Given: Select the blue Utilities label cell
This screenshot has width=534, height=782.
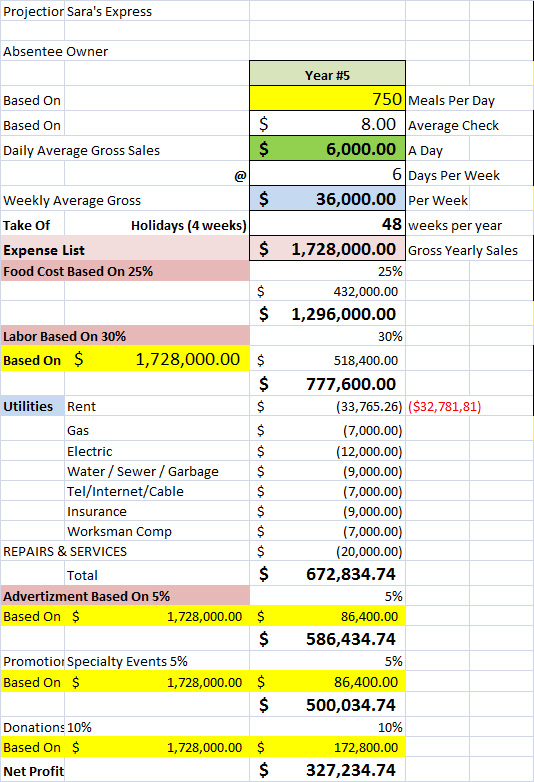Looking at the screenshot, I should click(x=32, y=406).
